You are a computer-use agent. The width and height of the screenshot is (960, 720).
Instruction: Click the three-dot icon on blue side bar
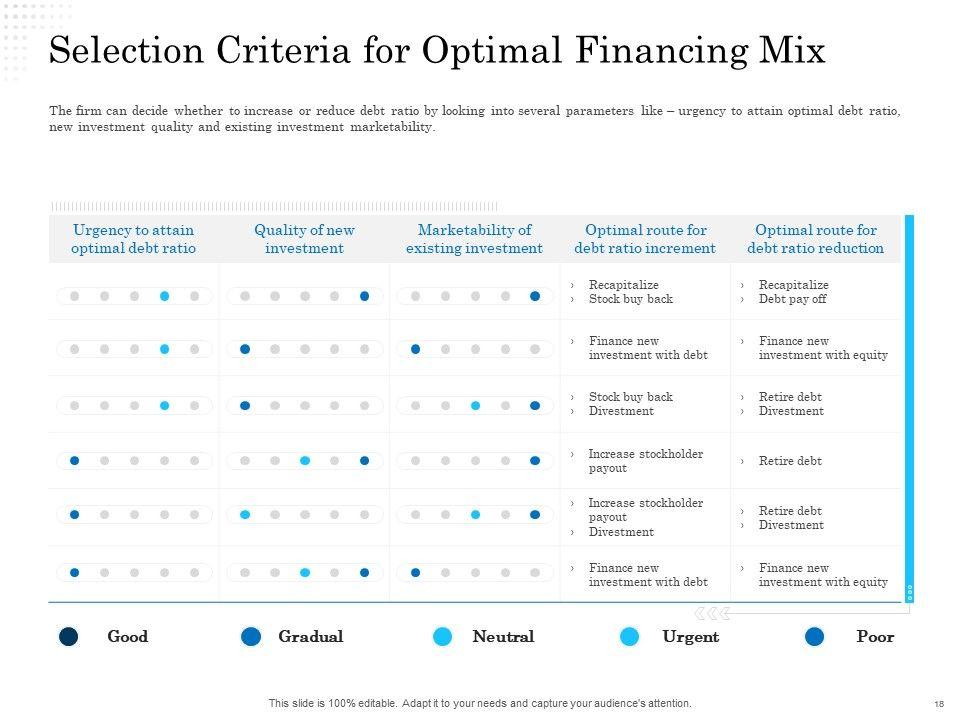point(909,592)
